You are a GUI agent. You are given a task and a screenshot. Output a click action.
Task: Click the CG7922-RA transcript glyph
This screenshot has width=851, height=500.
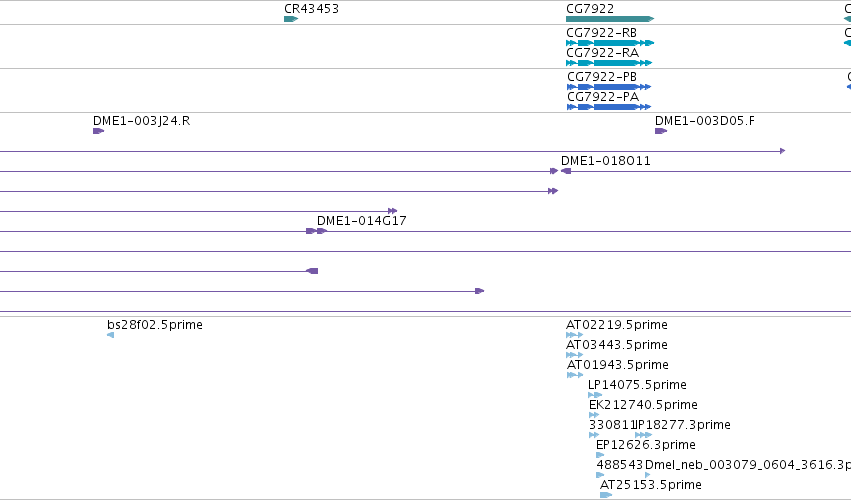tap(609, 63)
